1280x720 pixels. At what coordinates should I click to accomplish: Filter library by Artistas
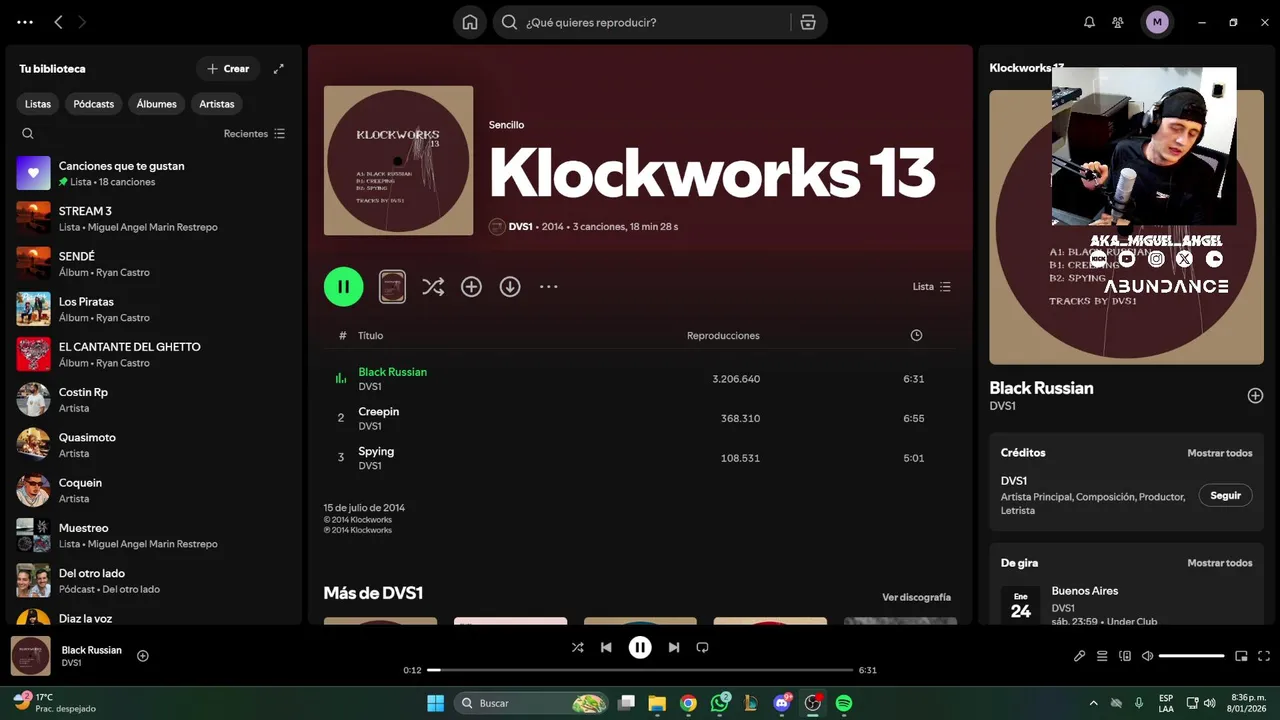pyautogui.click(x=217, y=104)
